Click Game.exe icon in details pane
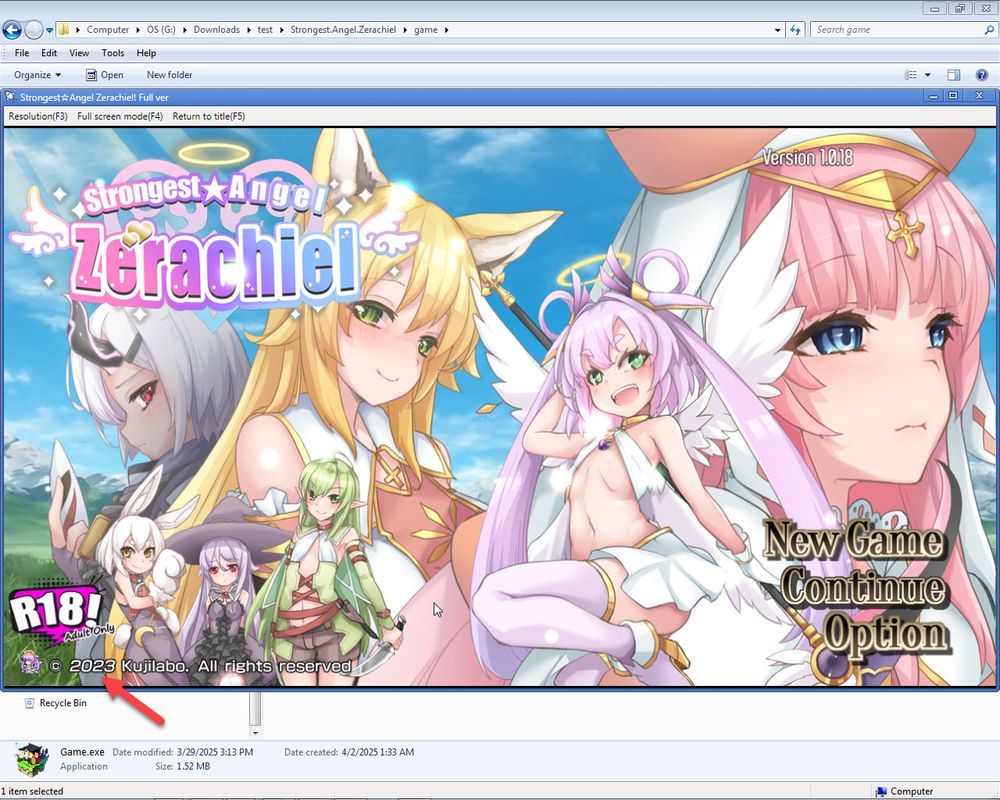The height and width of the screenshot is (800, 1000). [32, 759]
